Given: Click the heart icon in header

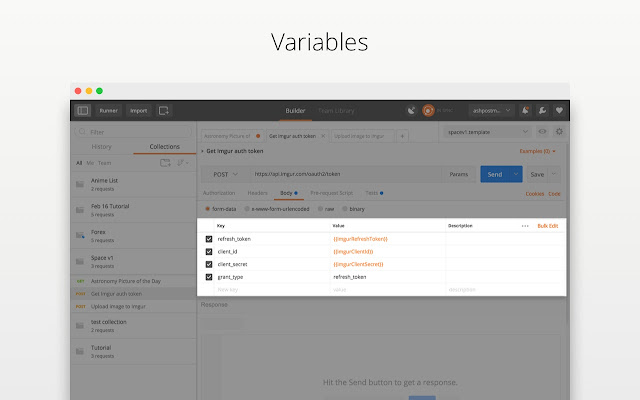Looking at the screenshot, I should click(559, 110).
